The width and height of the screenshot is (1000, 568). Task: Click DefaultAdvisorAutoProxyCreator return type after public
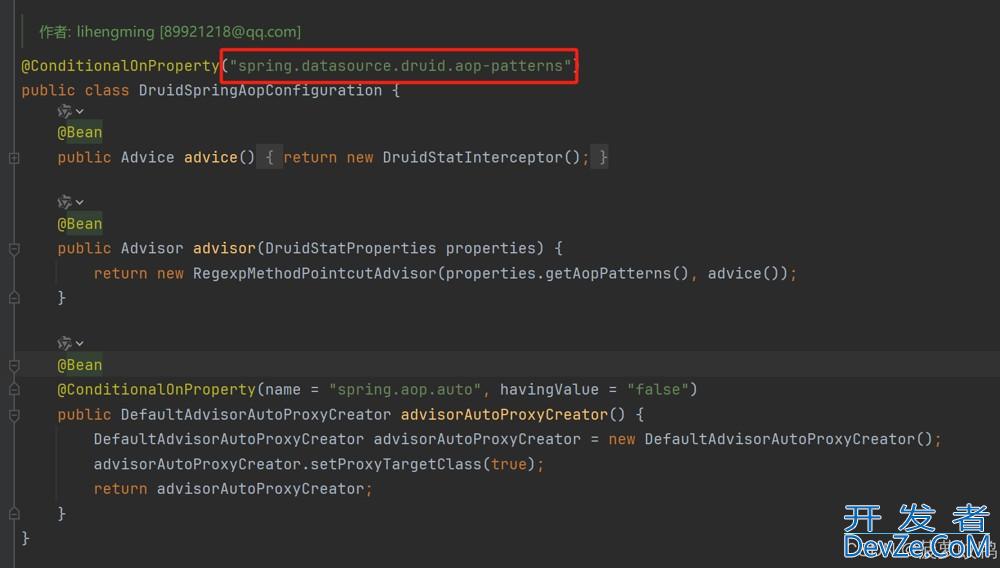(x=256, y=415)
